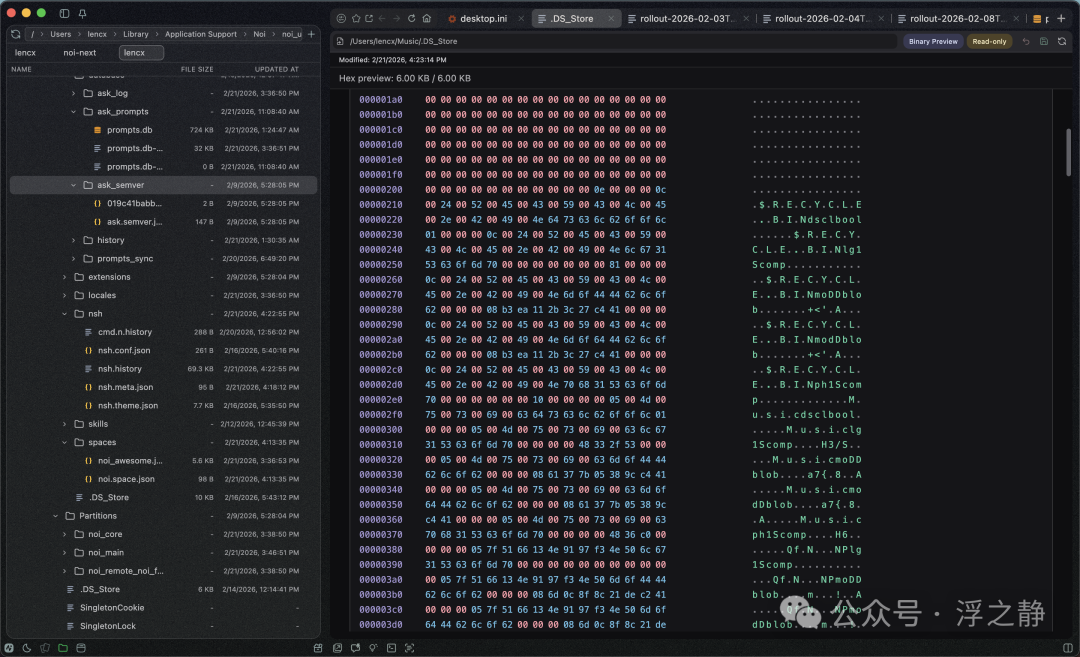
Task: Collapse the ask_semver folder
Action: [x=74, y=185]
